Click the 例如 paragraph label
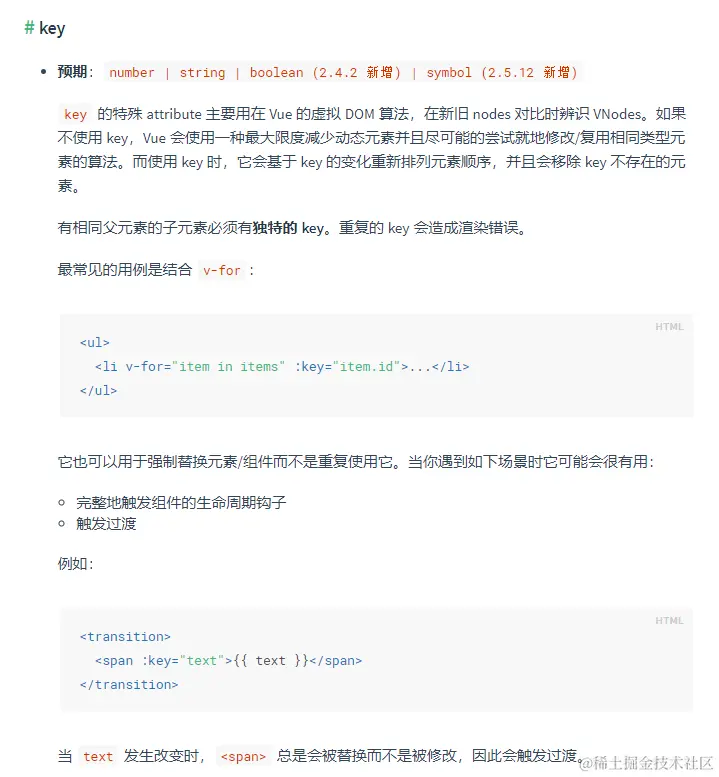 click(75, 564)
